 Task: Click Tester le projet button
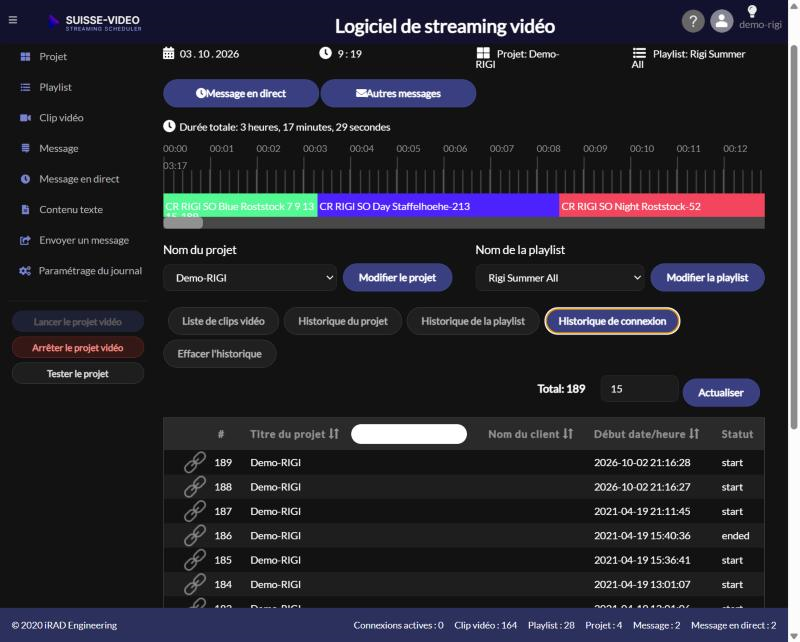click(78, 374)
